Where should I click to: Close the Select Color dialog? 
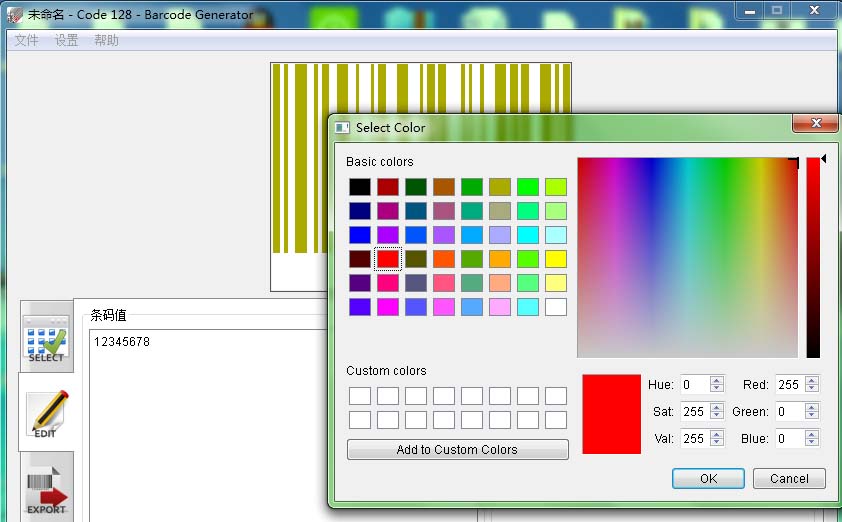816,123
